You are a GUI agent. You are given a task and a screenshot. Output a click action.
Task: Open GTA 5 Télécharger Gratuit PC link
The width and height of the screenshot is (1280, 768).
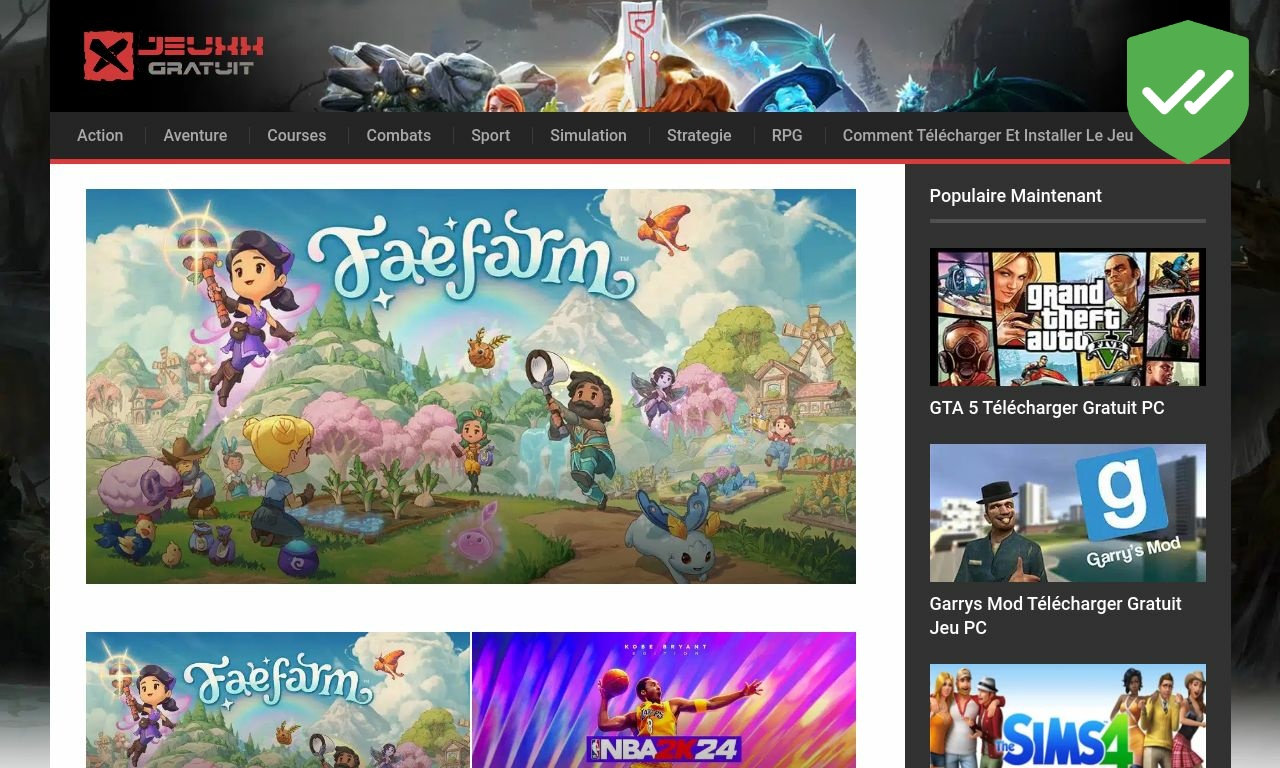[1047, 408]
